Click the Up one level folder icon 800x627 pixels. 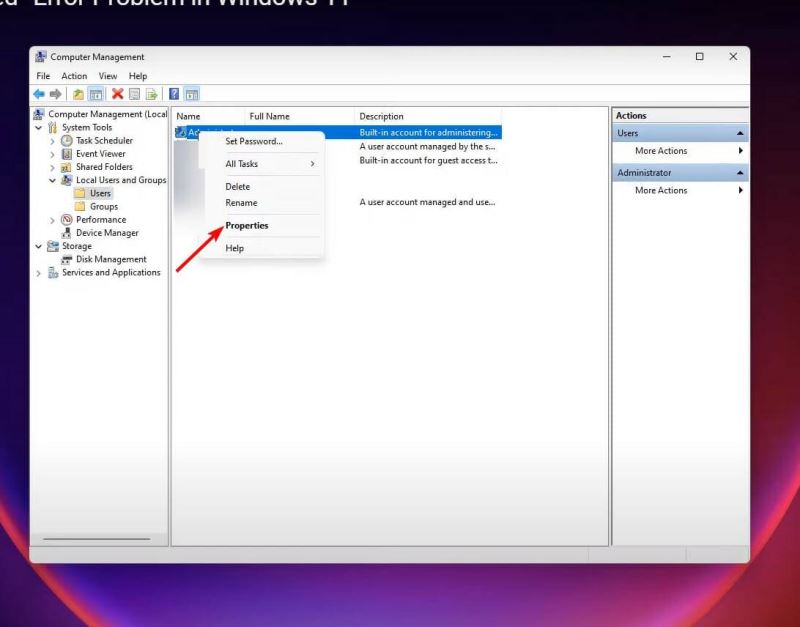(x=78, y=94)
